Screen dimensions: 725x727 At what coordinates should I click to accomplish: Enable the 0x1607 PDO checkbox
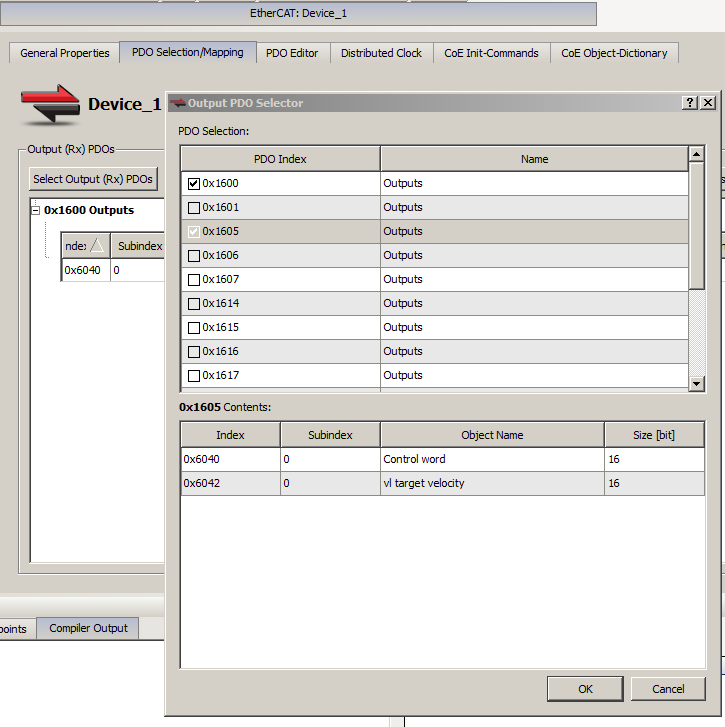pos(194,280)
